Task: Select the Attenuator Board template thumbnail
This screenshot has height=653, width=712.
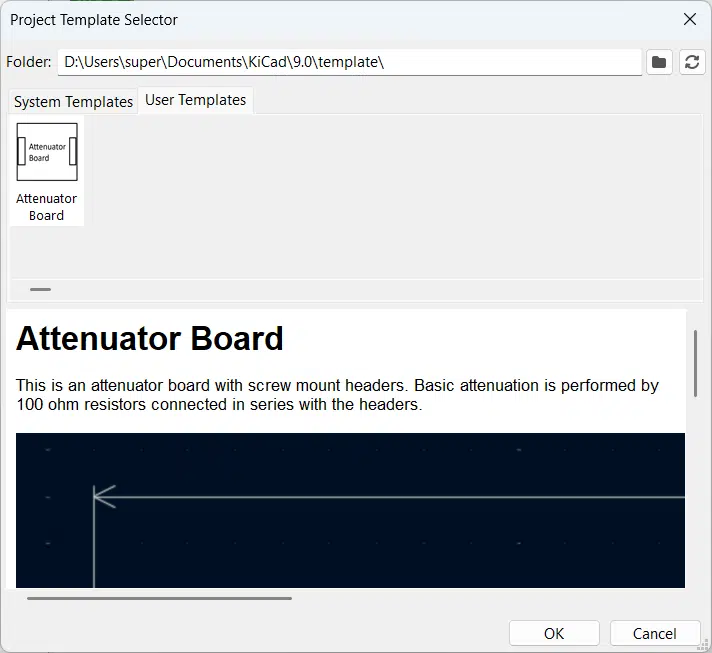Action: tap(47, 152)
